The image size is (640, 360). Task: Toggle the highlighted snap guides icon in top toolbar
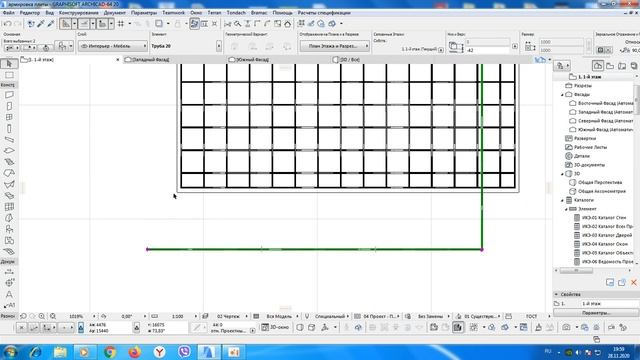[194, 24]
